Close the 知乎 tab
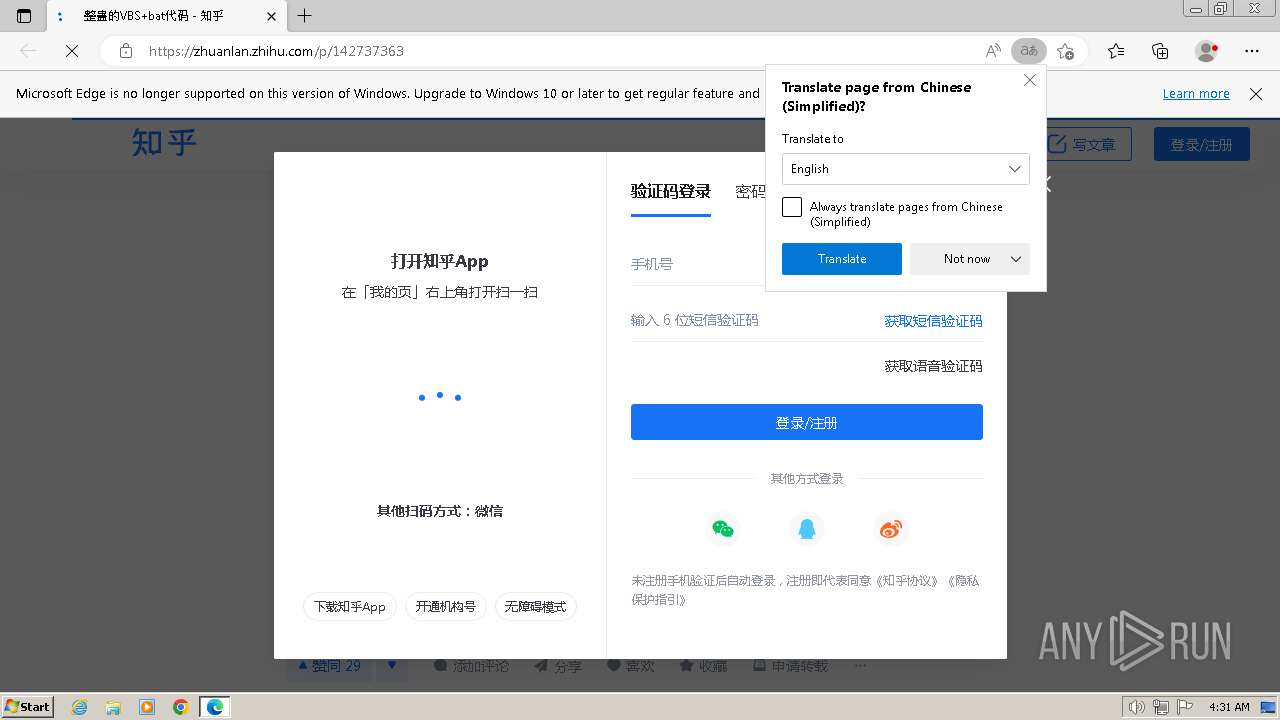The width and height of the screenshot is (1280, 720). pyautogui.click(x=271, y=16)
